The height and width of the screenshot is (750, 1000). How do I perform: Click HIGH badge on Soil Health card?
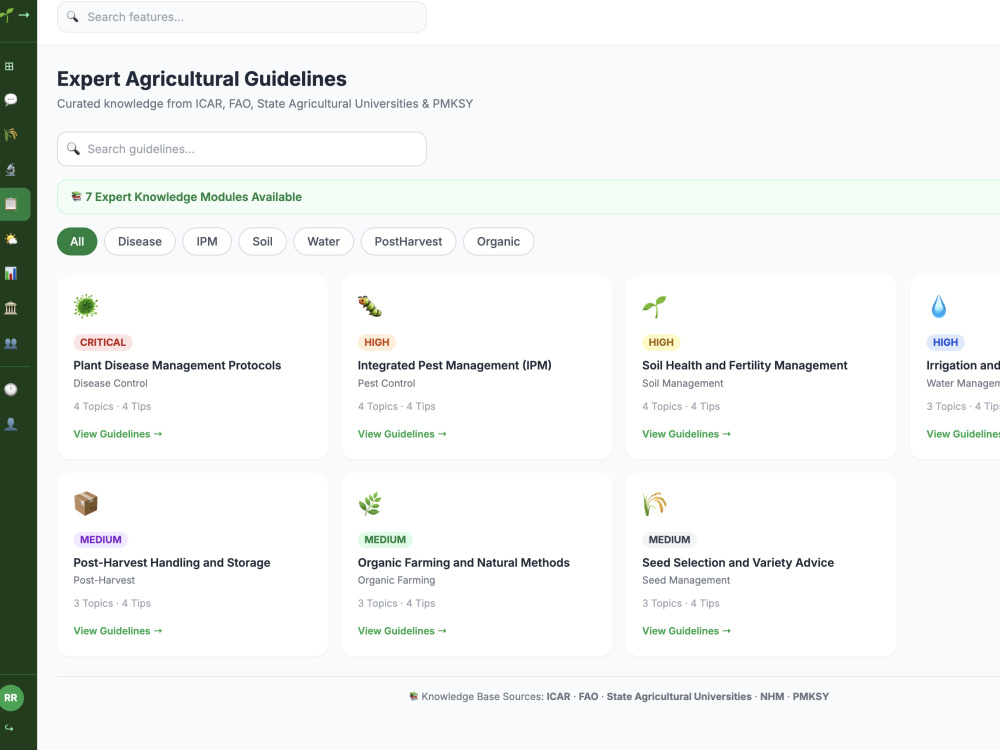tap(661, 342)
